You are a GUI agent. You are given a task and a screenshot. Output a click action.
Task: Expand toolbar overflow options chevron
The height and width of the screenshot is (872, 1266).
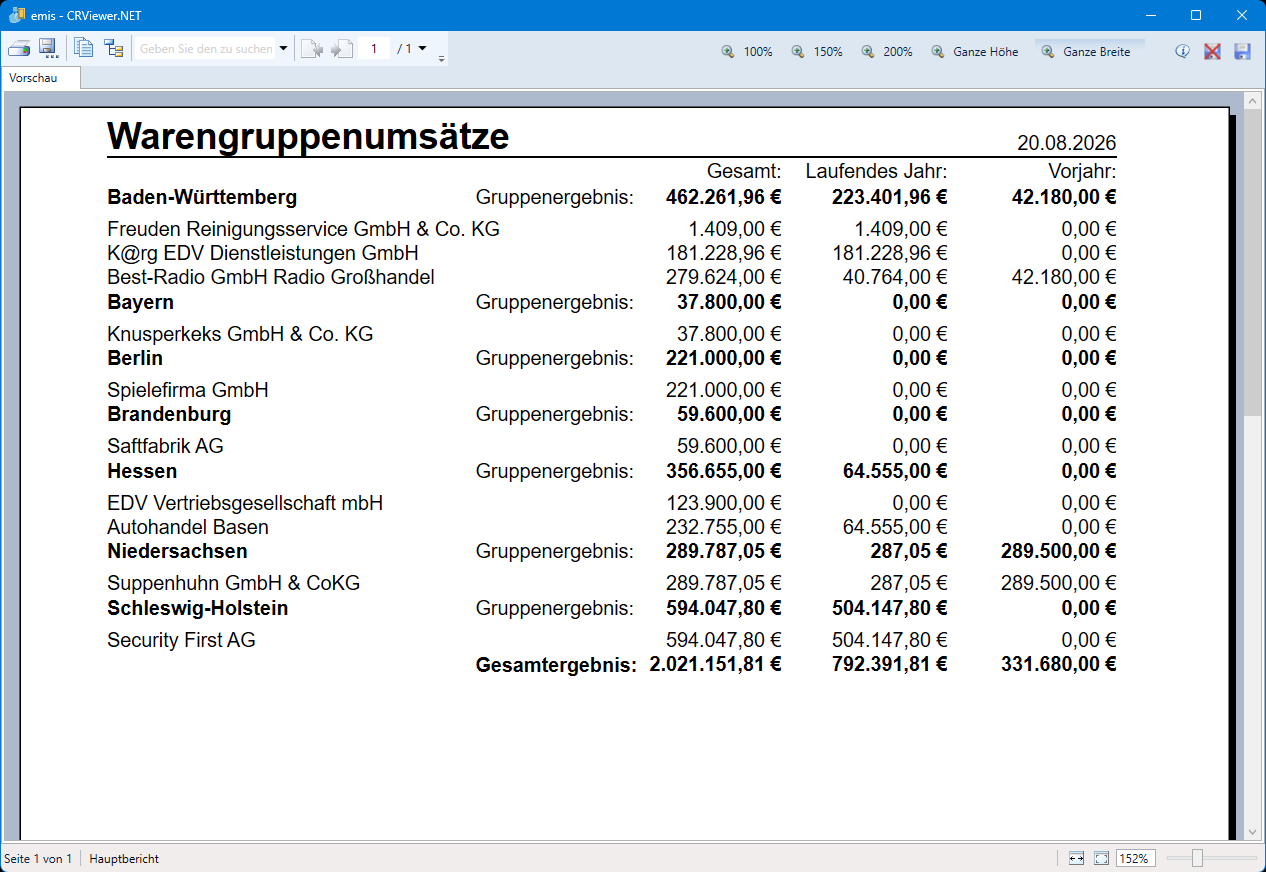click(441, 58)
